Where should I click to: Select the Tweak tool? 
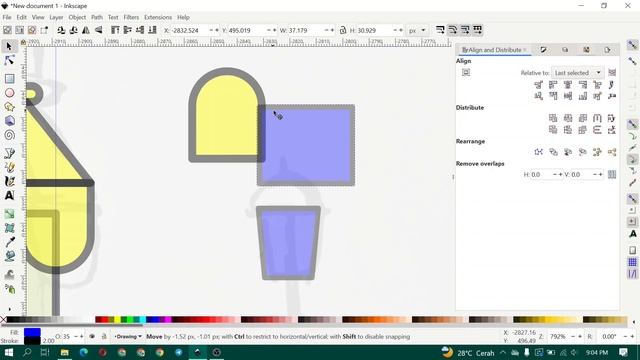click(9, 274)
